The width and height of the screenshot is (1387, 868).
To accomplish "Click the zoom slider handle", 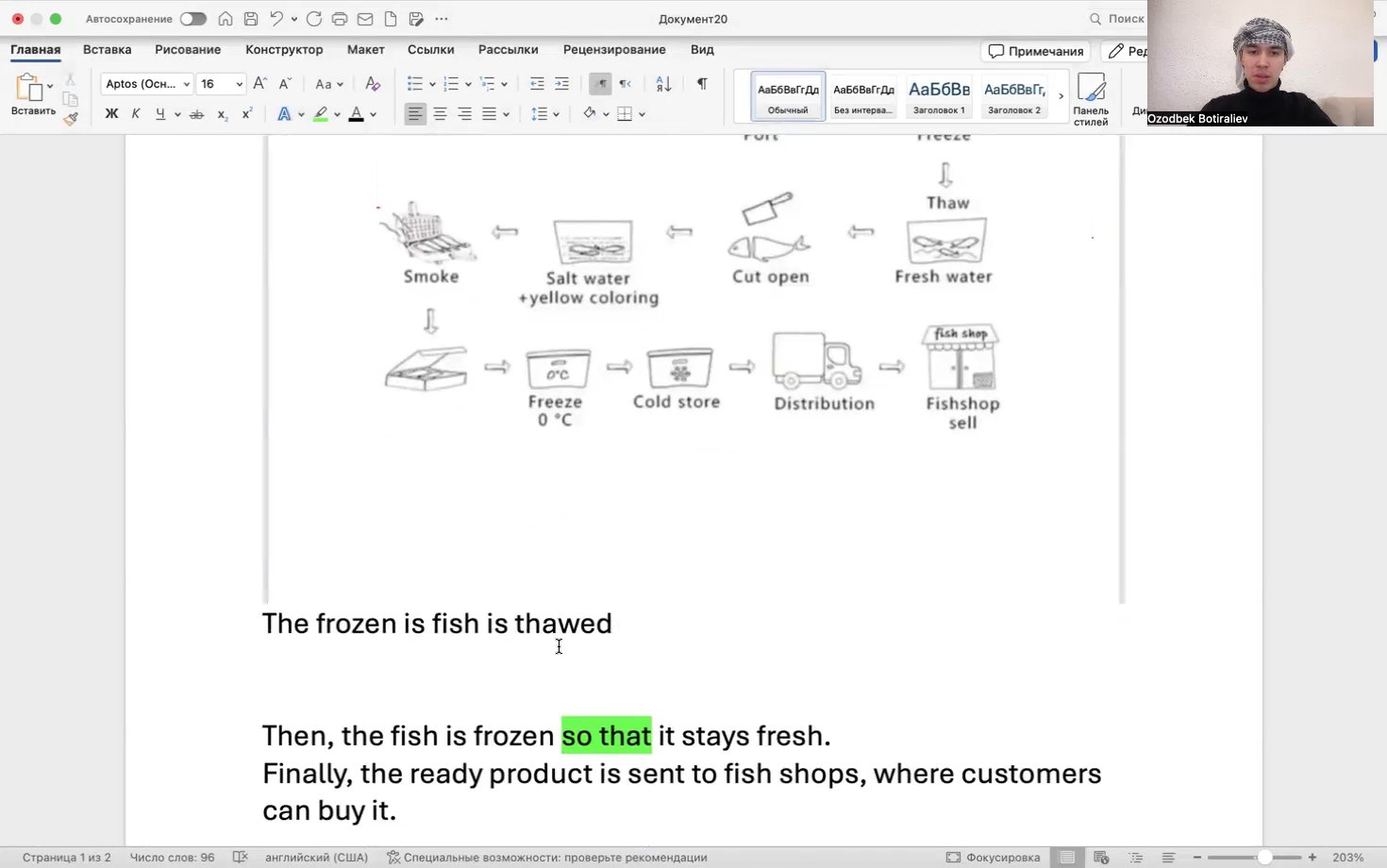I will [x=1264, y=858].
